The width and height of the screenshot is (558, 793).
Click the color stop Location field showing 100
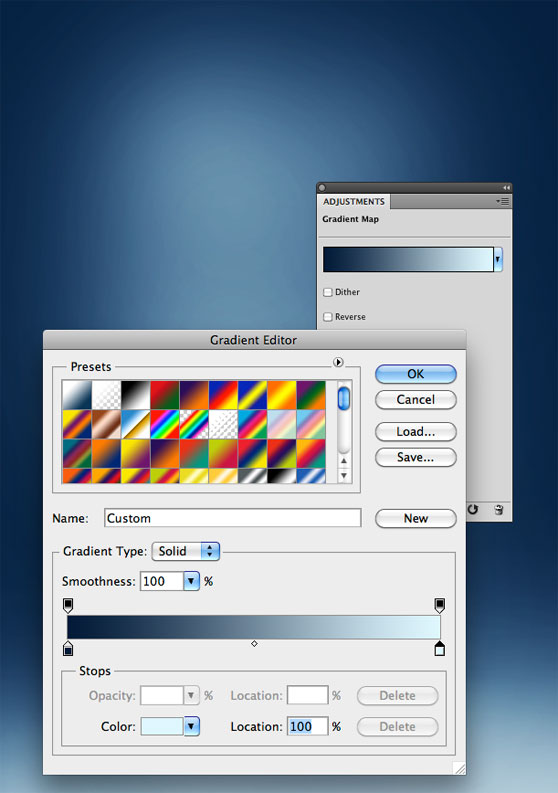[x=308, y=726]
